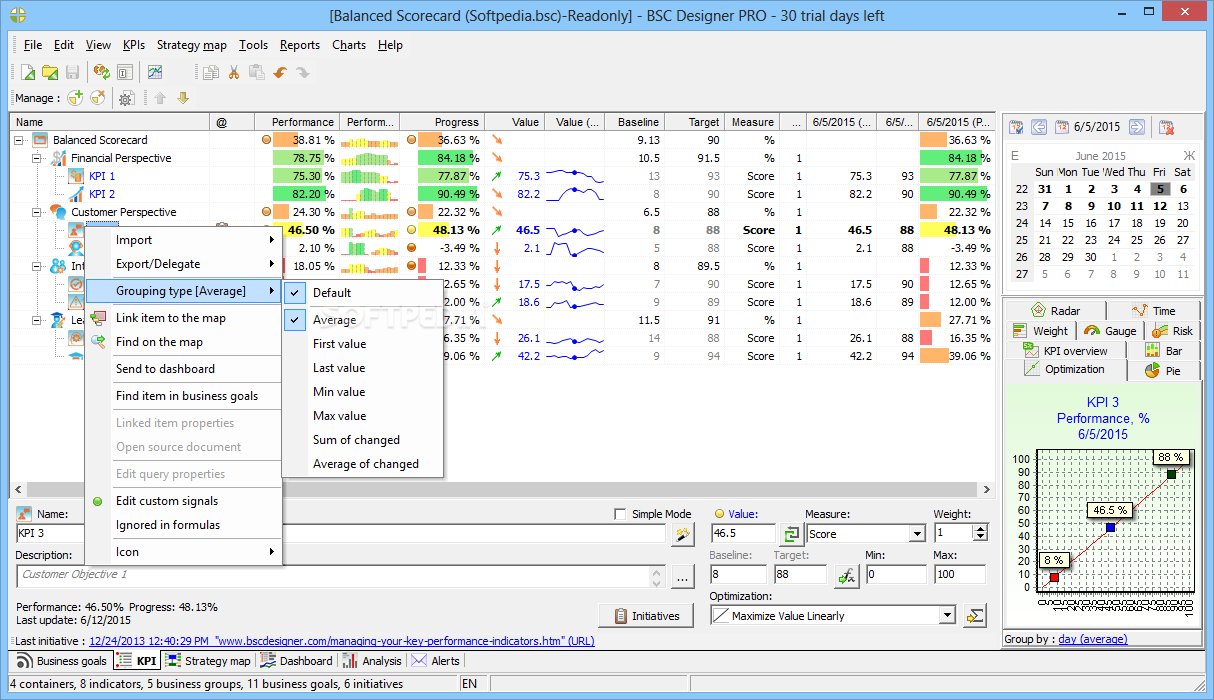This screenshot has height=700, width=1214.
Task: Click the Save floppy disk icon
Action: [72, 72]
